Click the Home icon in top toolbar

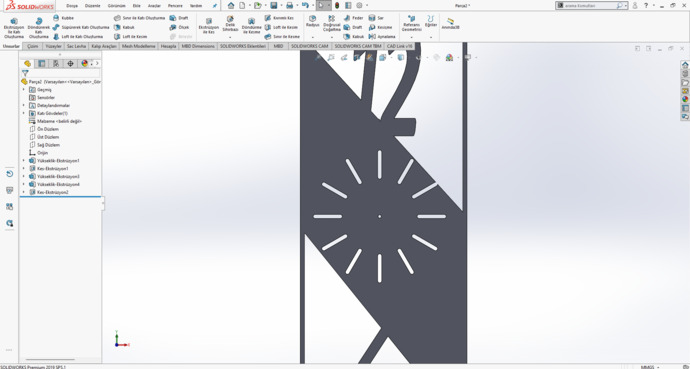[231, 5]
